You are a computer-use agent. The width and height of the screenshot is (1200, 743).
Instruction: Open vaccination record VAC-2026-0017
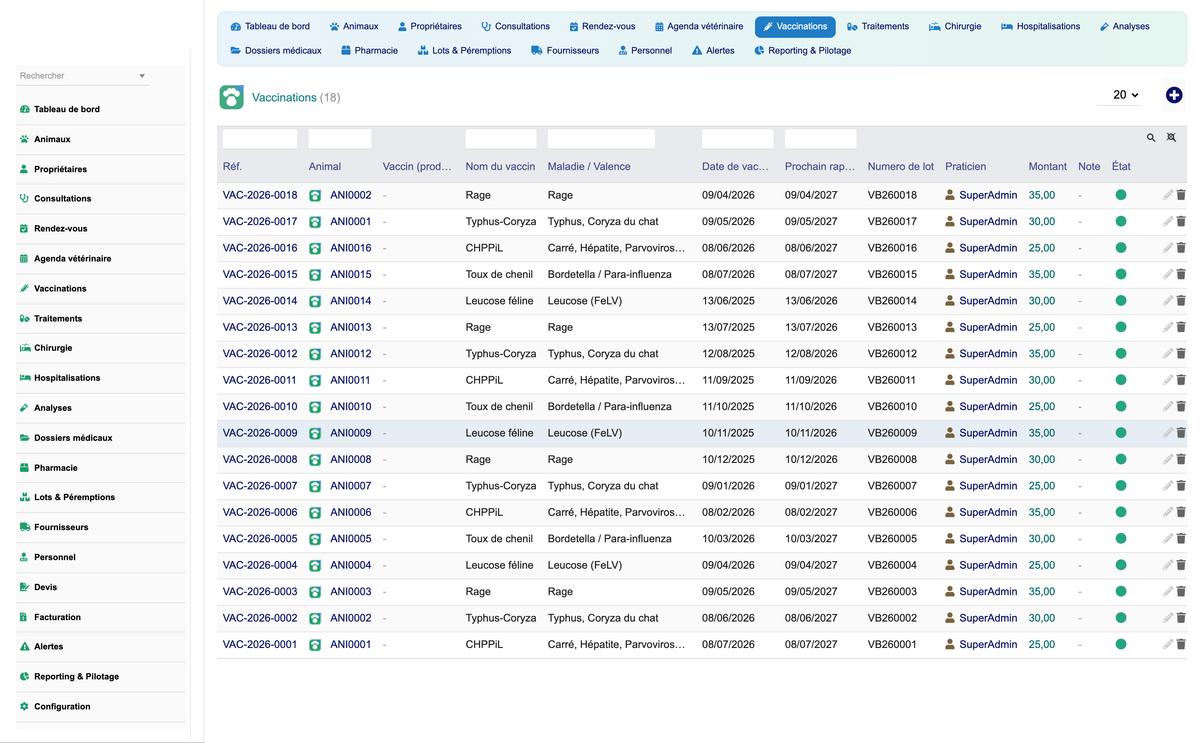tap(260, 222)
